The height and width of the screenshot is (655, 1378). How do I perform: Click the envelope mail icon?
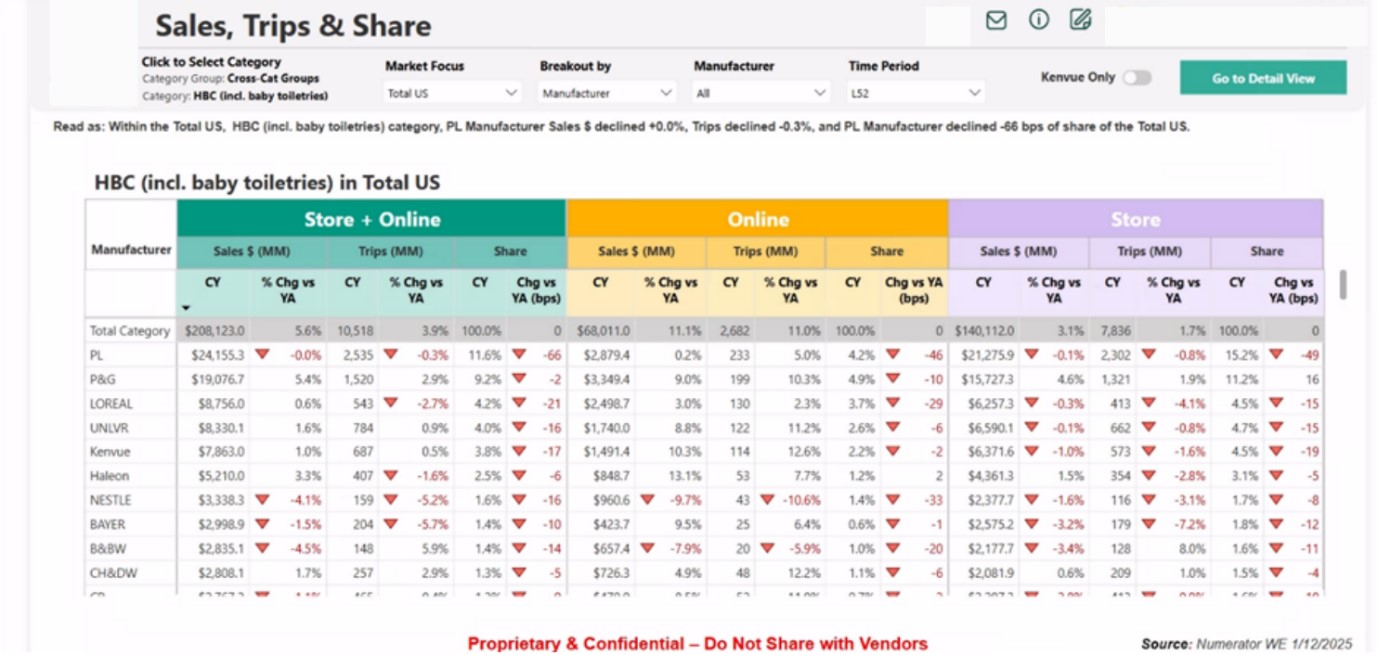(995, 20)
